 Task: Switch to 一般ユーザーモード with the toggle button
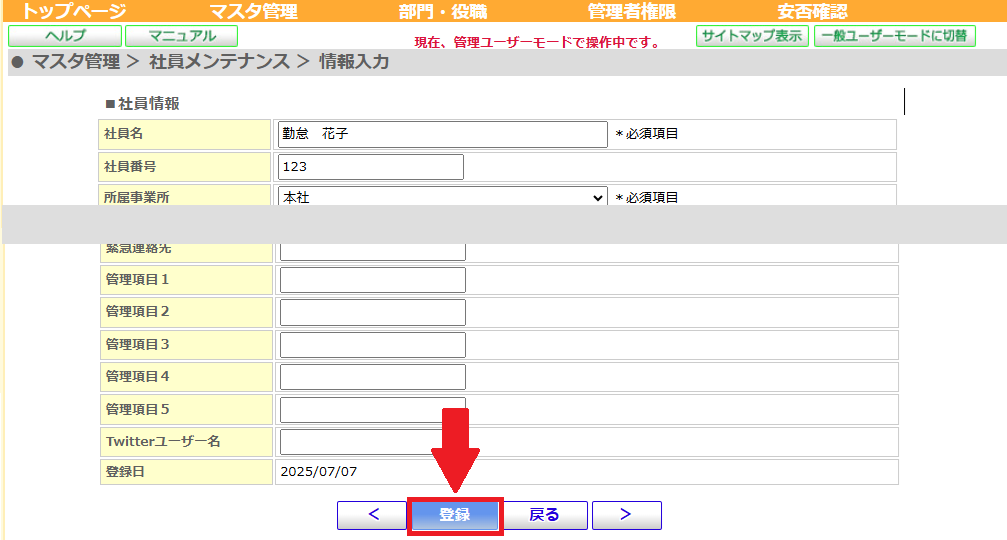click(894, 36)
